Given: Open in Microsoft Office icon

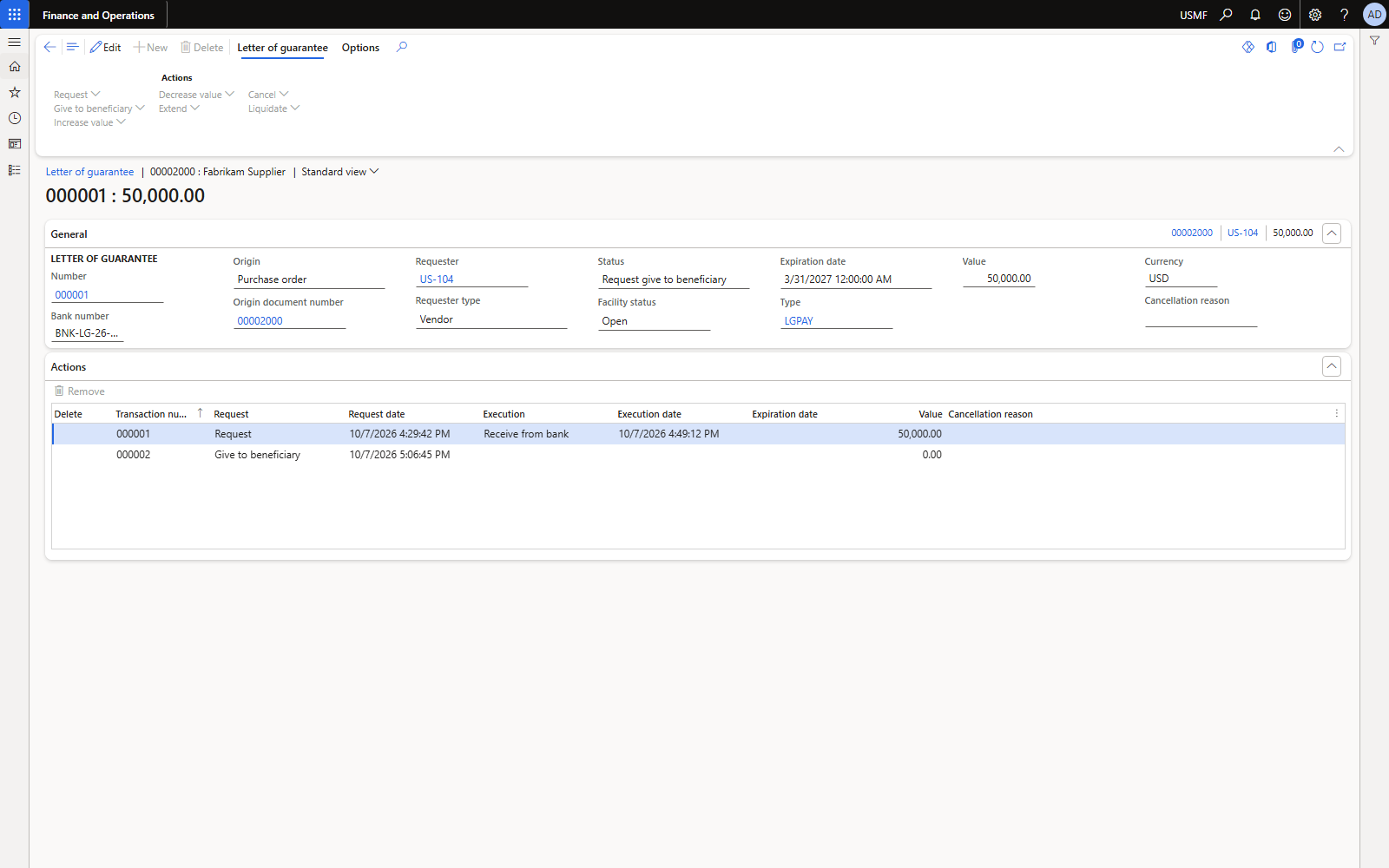Looking at the screenshot, I should [1272, 47].
